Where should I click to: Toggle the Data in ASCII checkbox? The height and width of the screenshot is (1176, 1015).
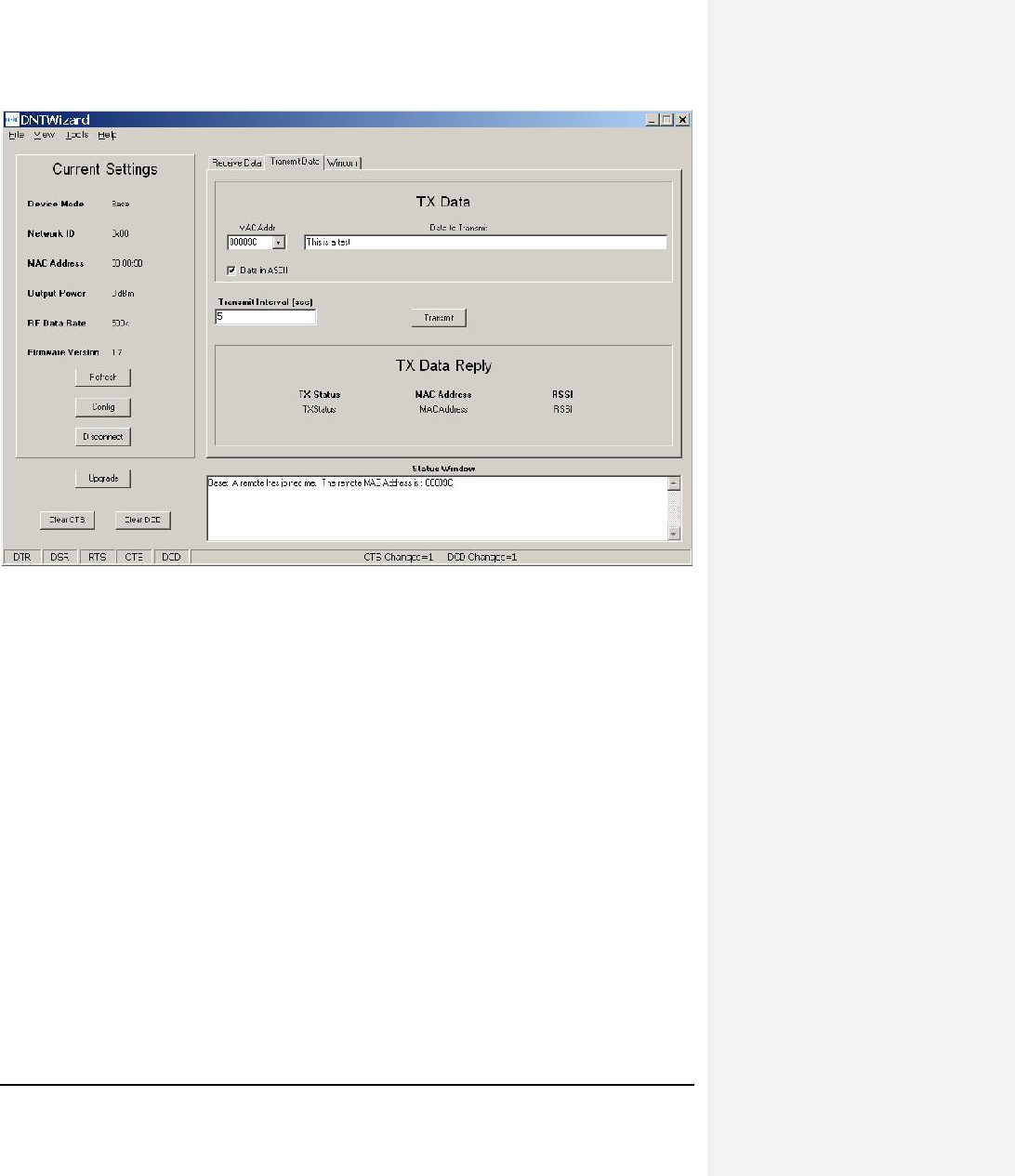click(231, 271)
